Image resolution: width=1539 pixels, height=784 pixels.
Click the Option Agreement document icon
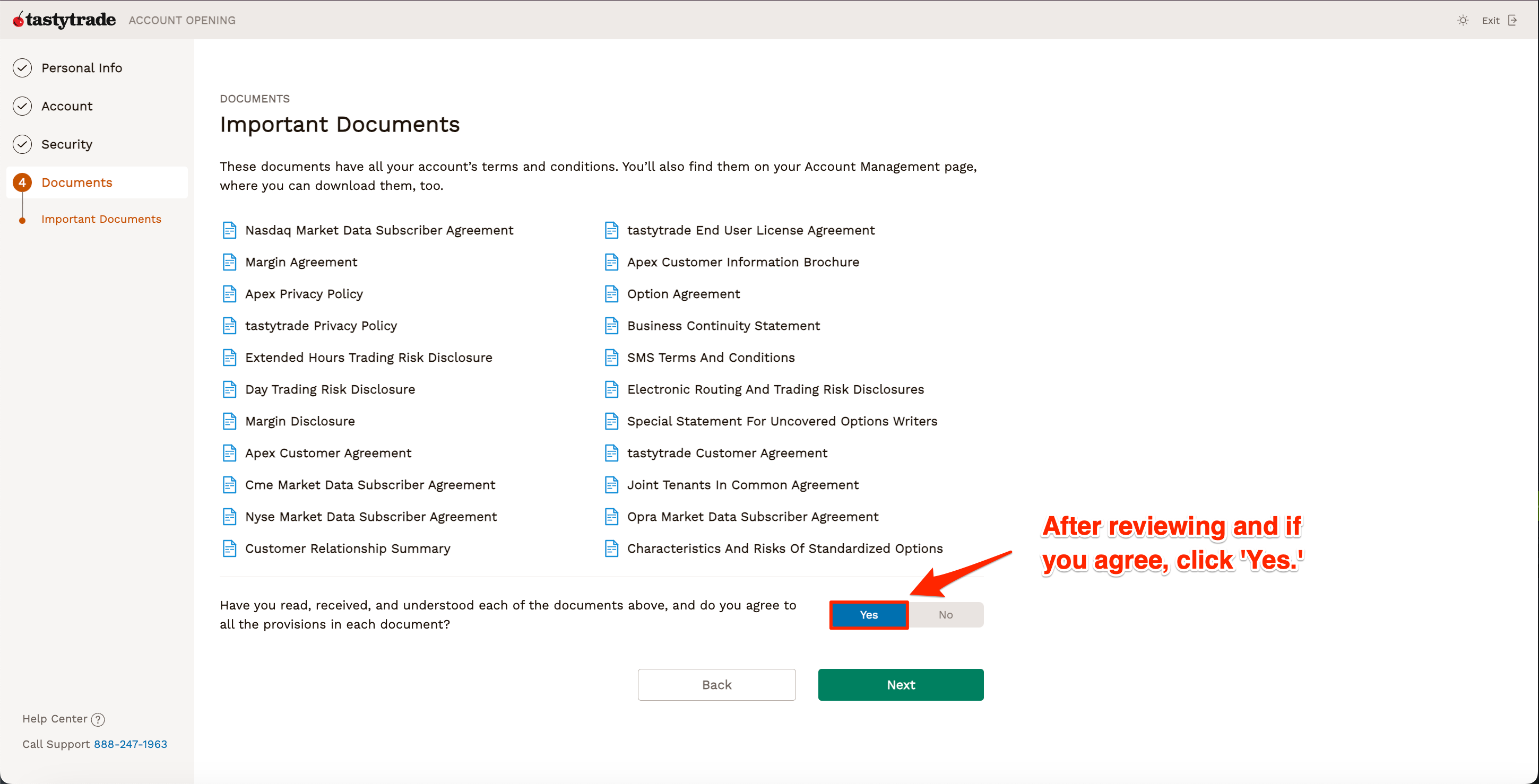click(611, 294)
